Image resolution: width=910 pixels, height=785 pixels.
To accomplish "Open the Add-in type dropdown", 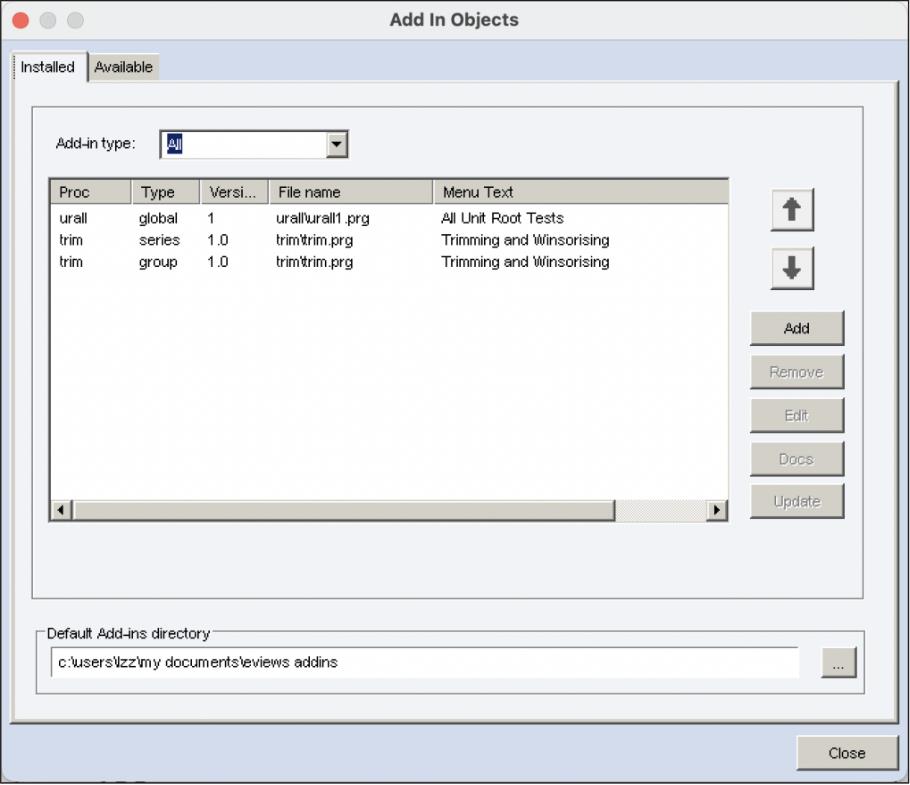I will point(338,144).
